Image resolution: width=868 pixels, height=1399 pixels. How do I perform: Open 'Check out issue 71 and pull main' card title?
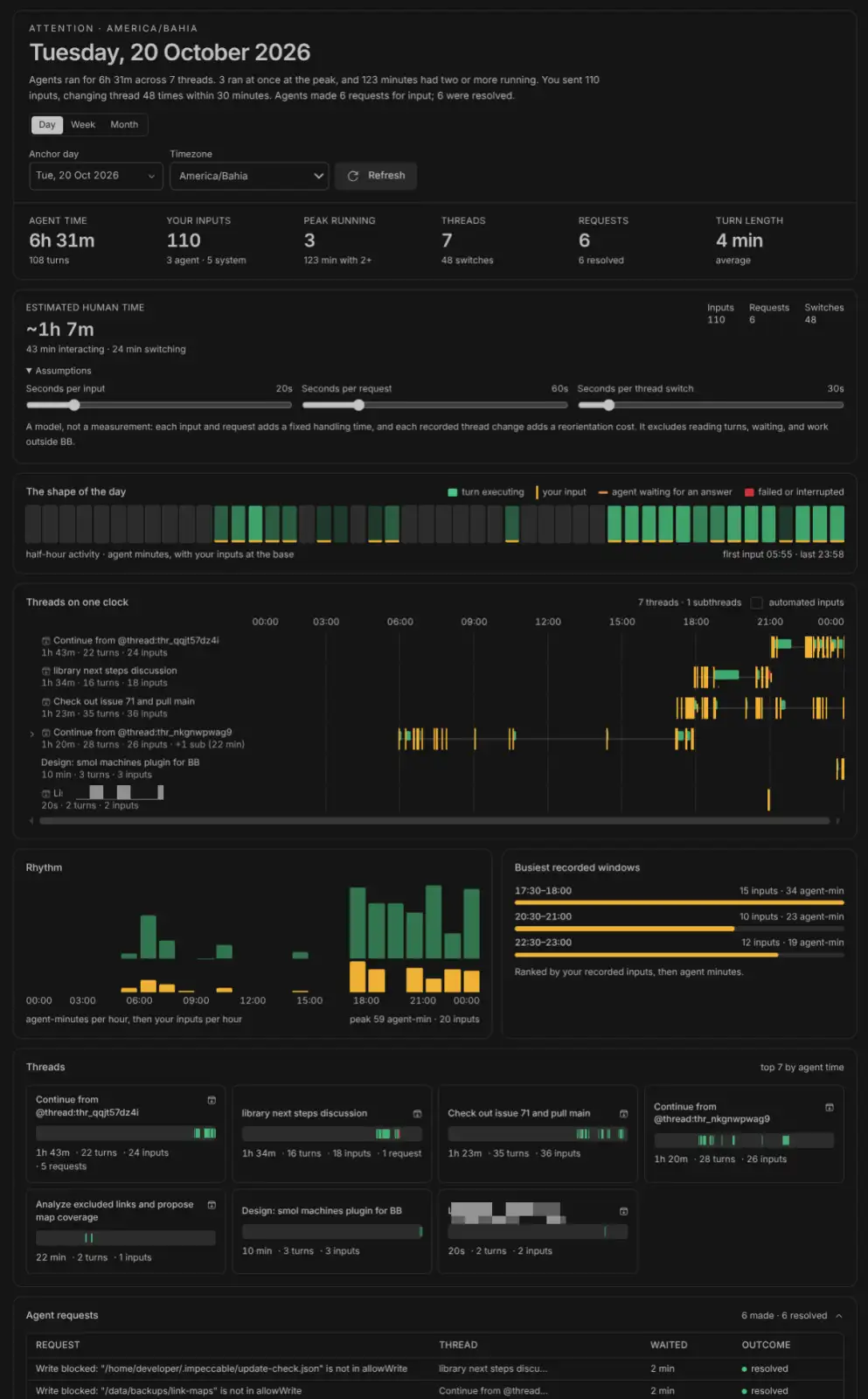coord(519,1114)
